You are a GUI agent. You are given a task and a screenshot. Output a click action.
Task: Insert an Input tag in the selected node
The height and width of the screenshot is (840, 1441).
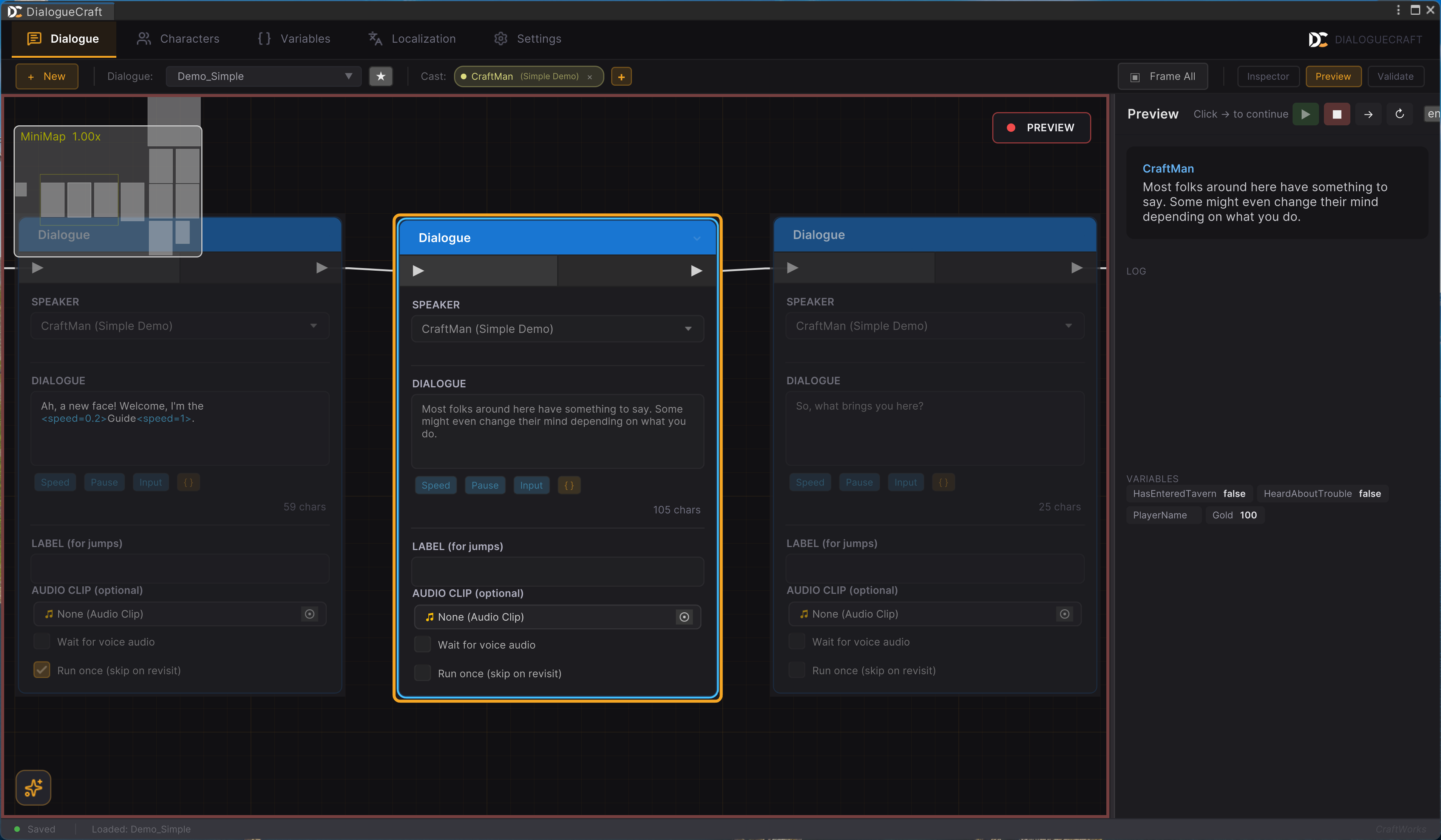531,485
